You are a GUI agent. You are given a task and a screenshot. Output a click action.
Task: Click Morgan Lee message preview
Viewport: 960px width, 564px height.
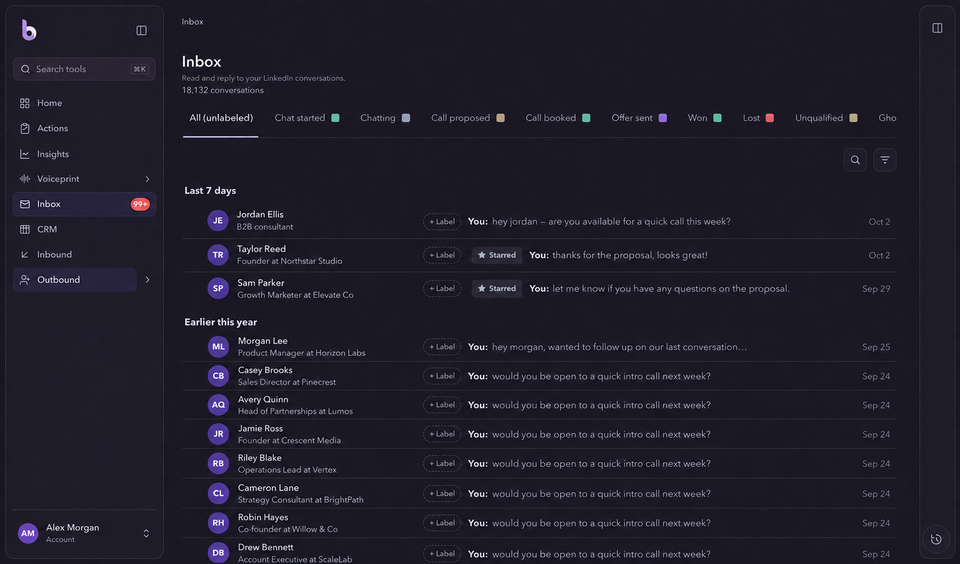pos(607,347)
